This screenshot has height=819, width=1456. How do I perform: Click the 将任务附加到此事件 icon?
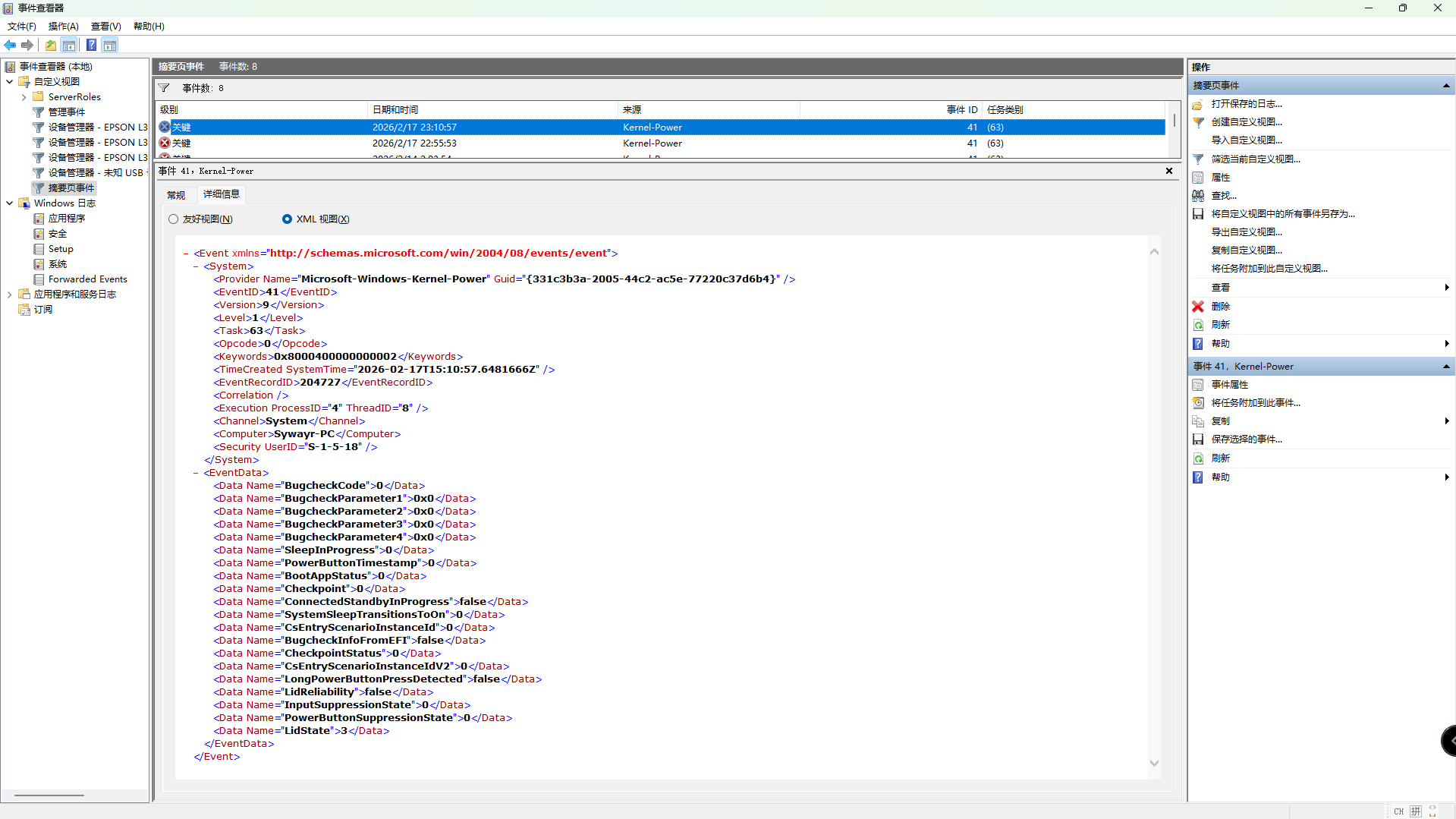[x=1198, y=403]
